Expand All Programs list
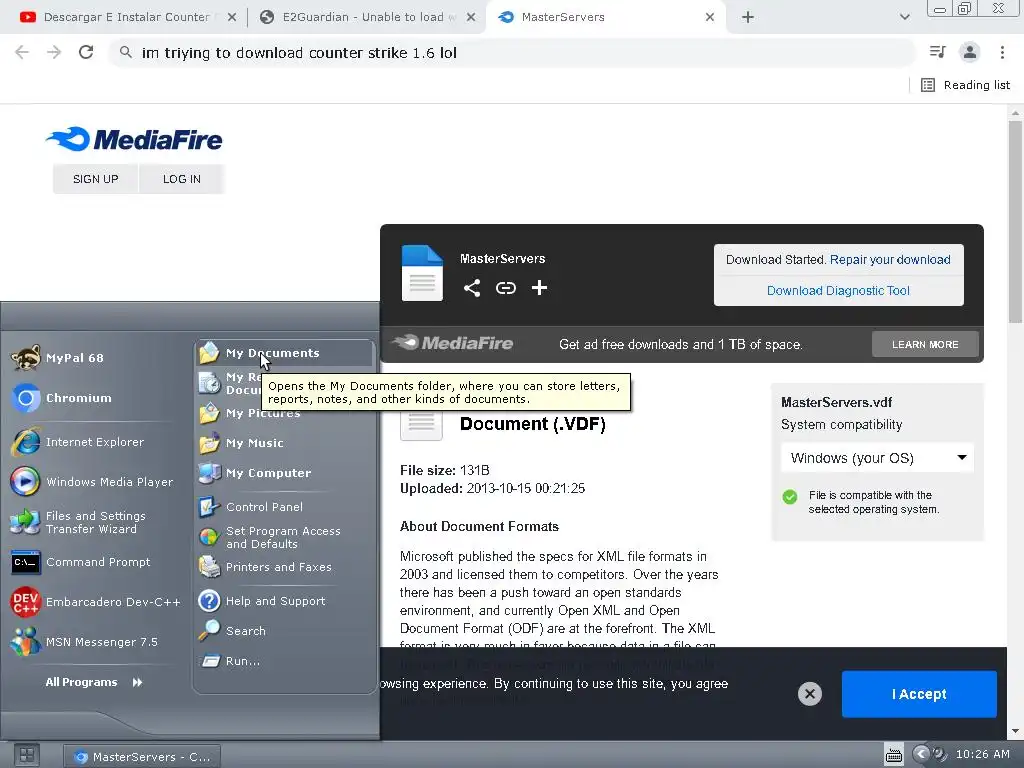The width and height of the screenshot is (1024, 768). pos(93,682)
